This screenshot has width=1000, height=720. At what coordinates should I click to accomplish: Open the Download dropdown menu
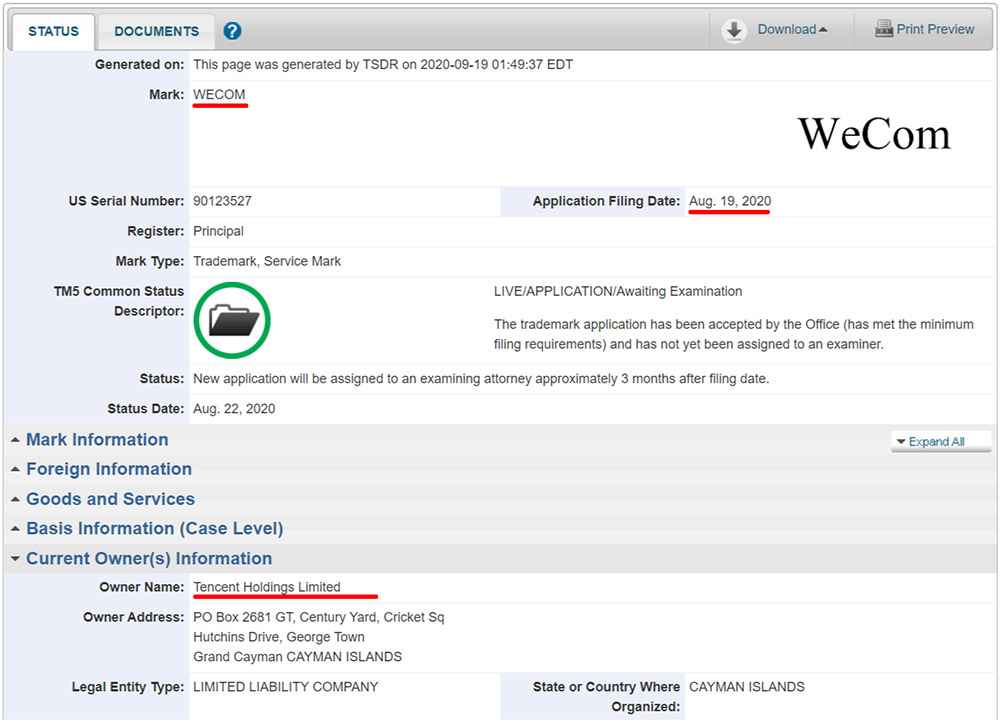click(x=792, y=29)
